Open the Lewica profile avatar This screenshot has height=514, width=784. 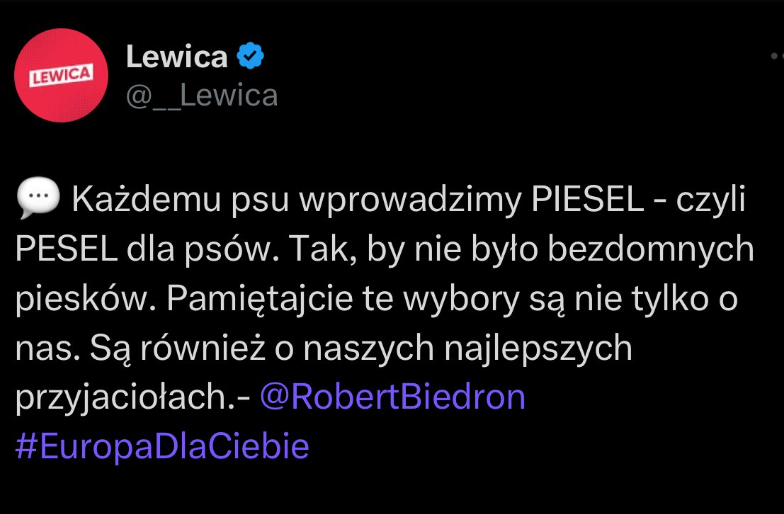tap(61, 75)
